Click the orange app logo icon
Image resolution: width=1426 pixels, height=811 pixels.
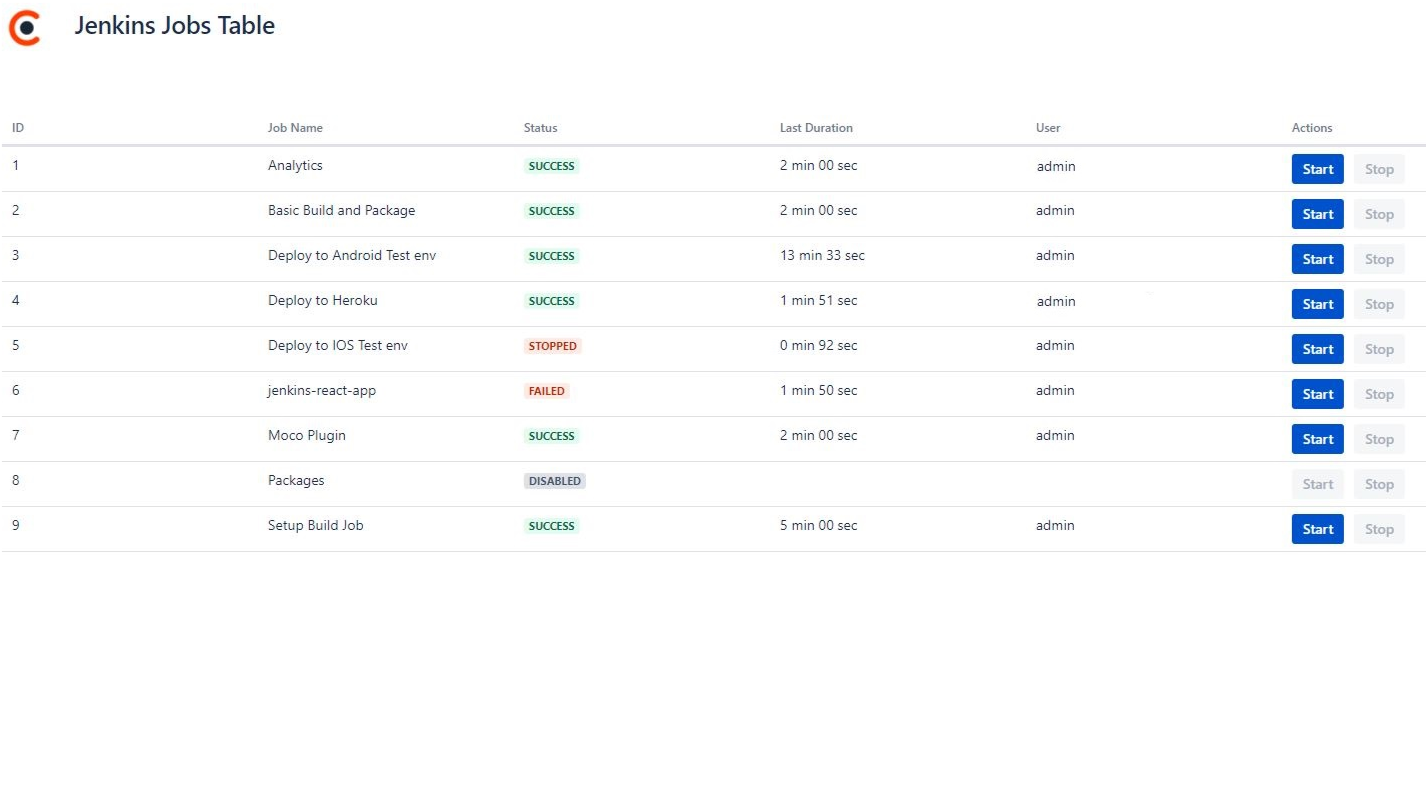(25, 27)
